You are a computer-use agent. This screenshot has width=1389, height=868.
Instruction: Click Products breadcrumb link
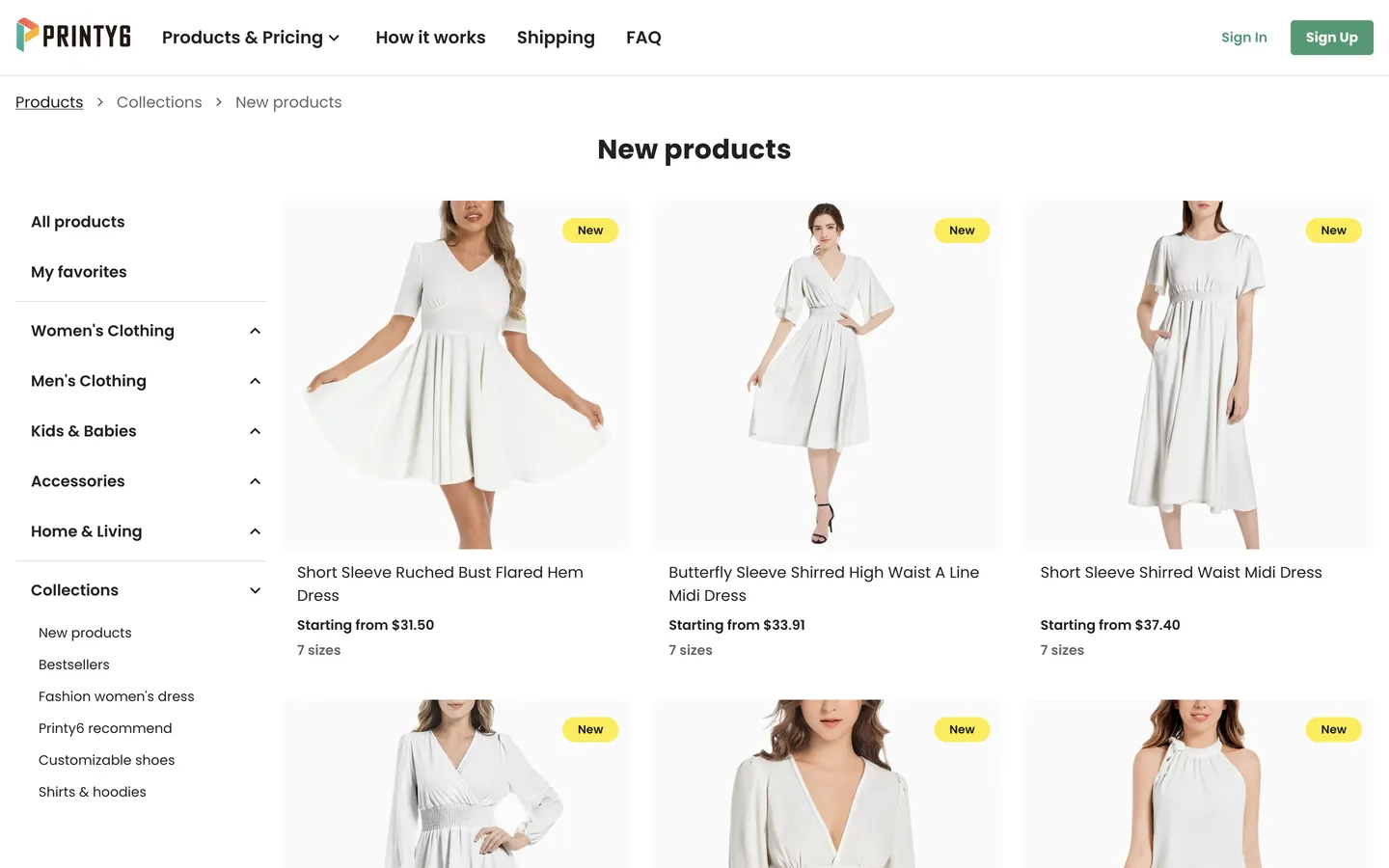(x=49, y=102)
